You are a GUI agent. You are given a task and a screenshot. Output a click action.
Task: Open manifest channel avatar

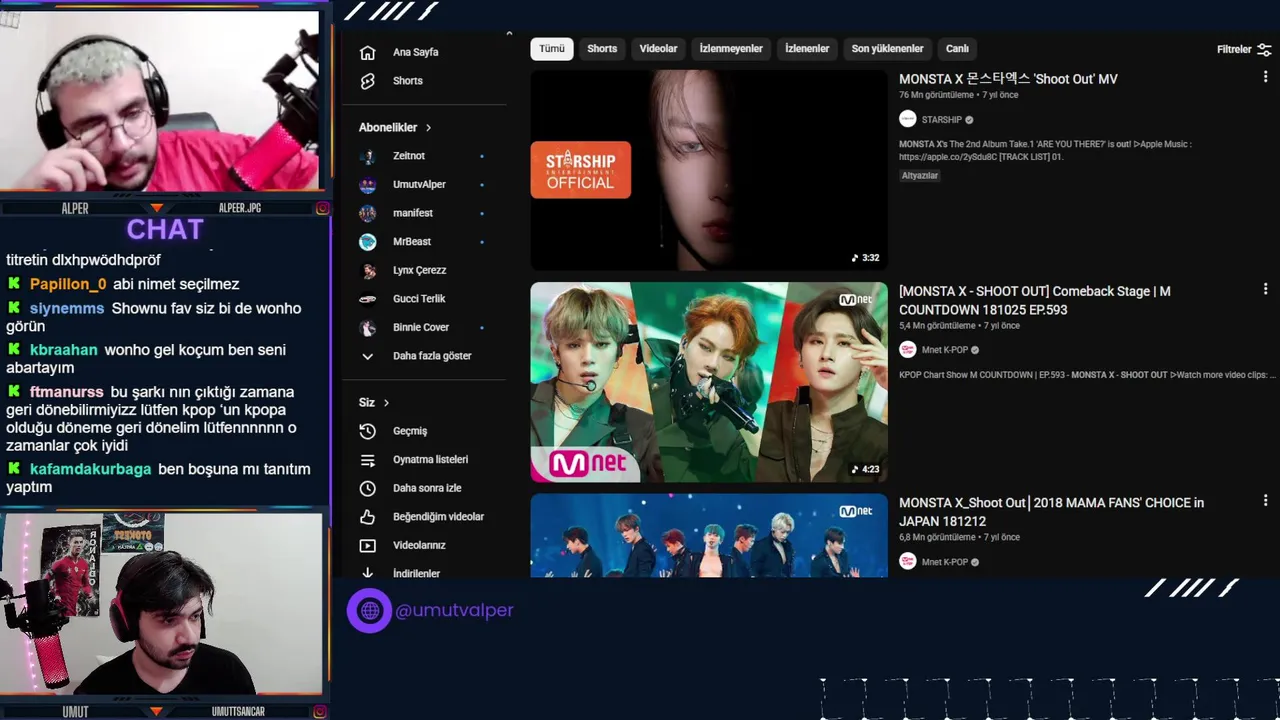(368, 213)
